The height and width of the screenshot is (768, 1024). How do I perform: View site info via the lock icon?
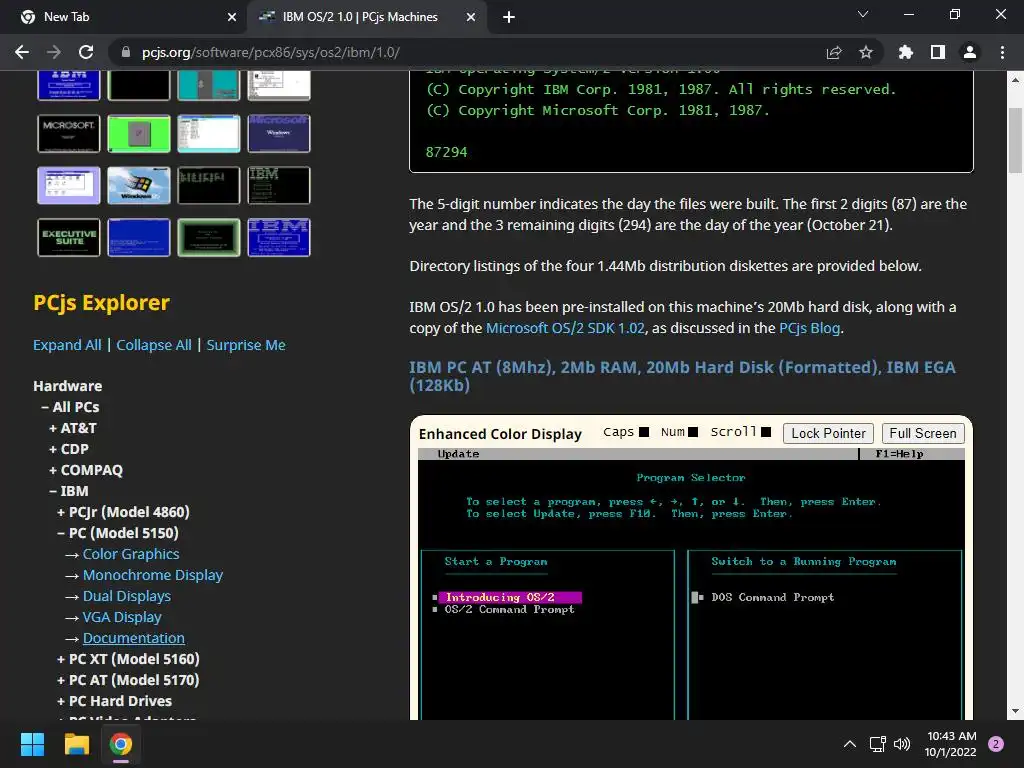click(x=126, y=52)
